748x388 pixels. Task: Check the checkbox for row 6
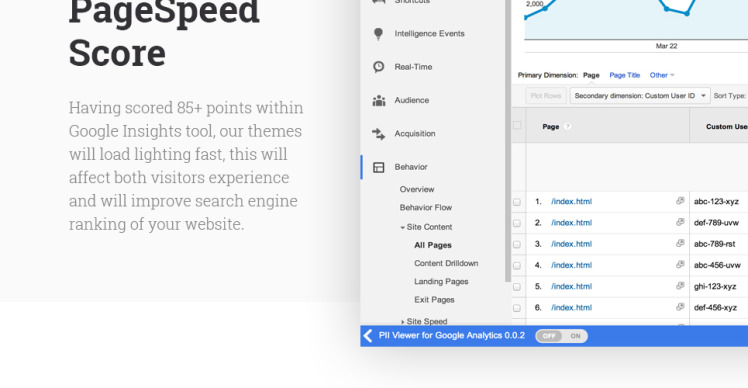pyautogui.click(x=517, y=308)
